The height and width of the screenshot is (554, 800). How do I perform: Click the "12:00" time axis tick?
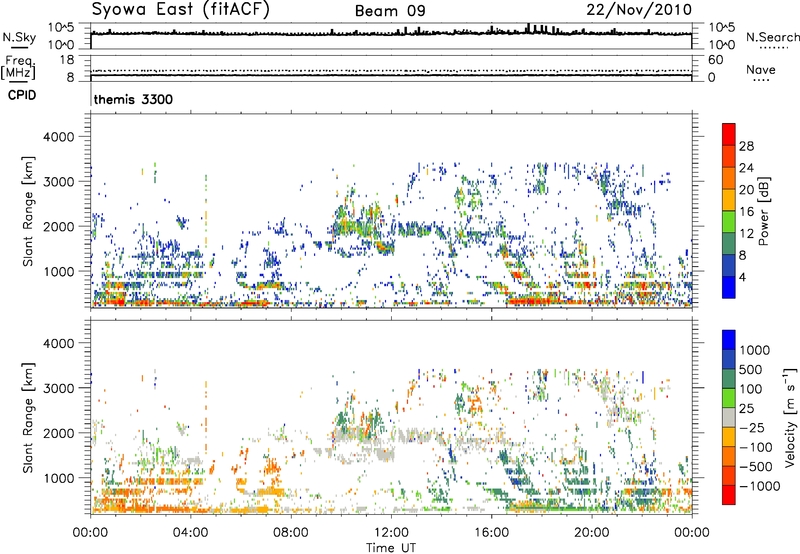tap(391, 532)
